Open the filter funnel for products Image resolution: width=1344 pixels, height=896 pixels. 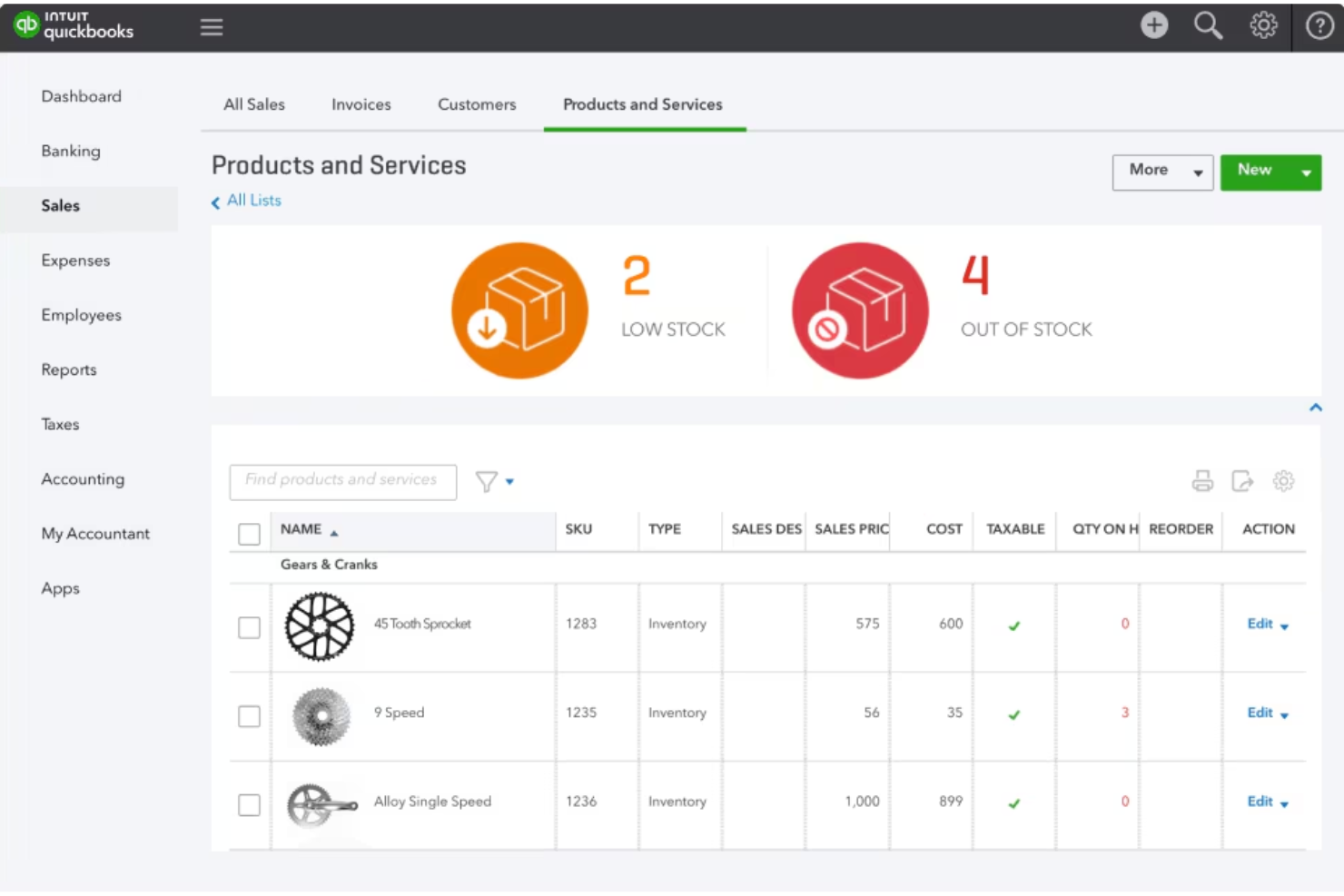pyautogui.click(x=487, y=481)
